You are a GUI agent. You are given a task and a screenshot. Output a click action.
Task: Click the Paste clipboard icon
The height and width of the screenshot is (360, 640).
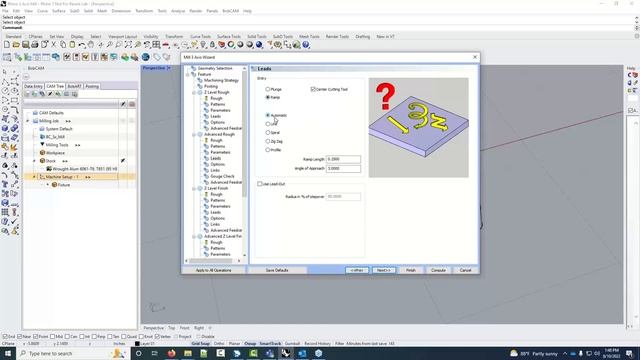tap(72, 45)
